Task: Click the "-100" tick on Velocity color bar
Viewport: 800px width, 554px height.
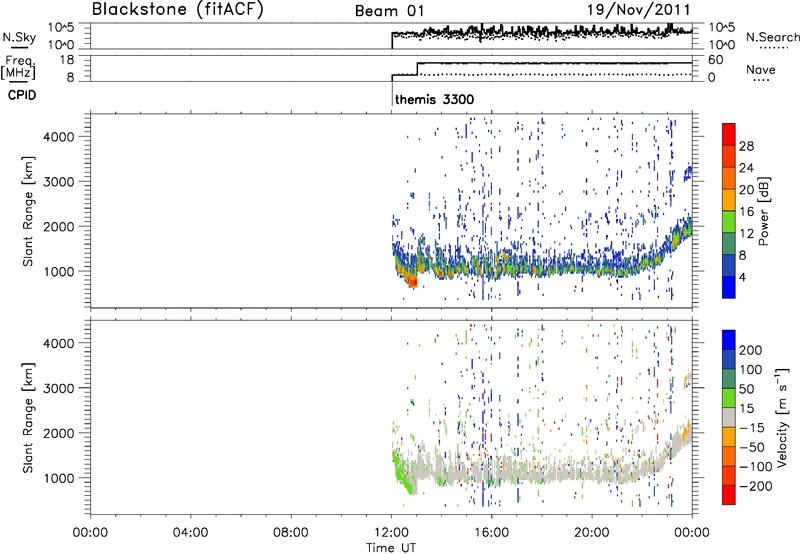Action: (x=756, y=467)
